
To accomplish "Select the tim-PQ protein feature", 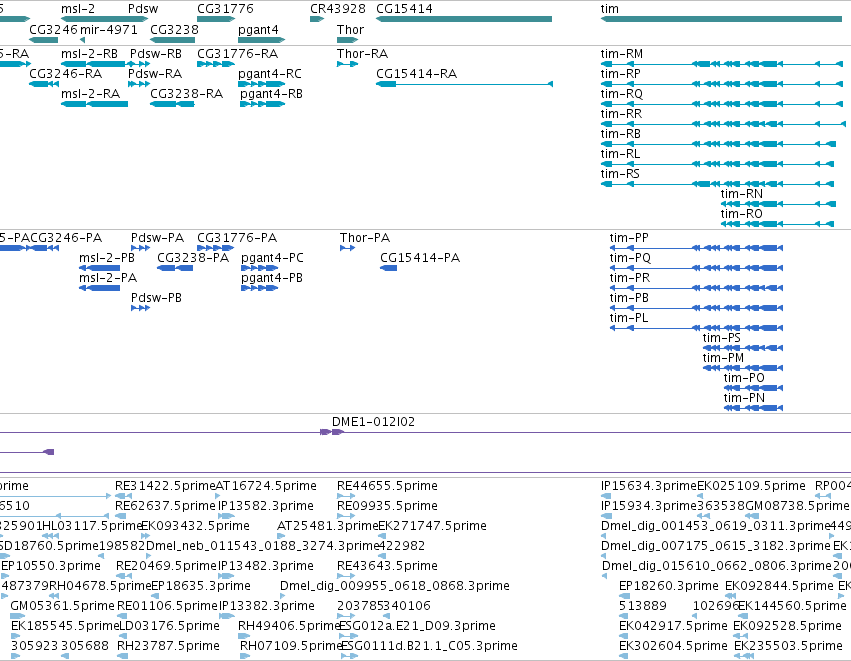I will point(696,268).
